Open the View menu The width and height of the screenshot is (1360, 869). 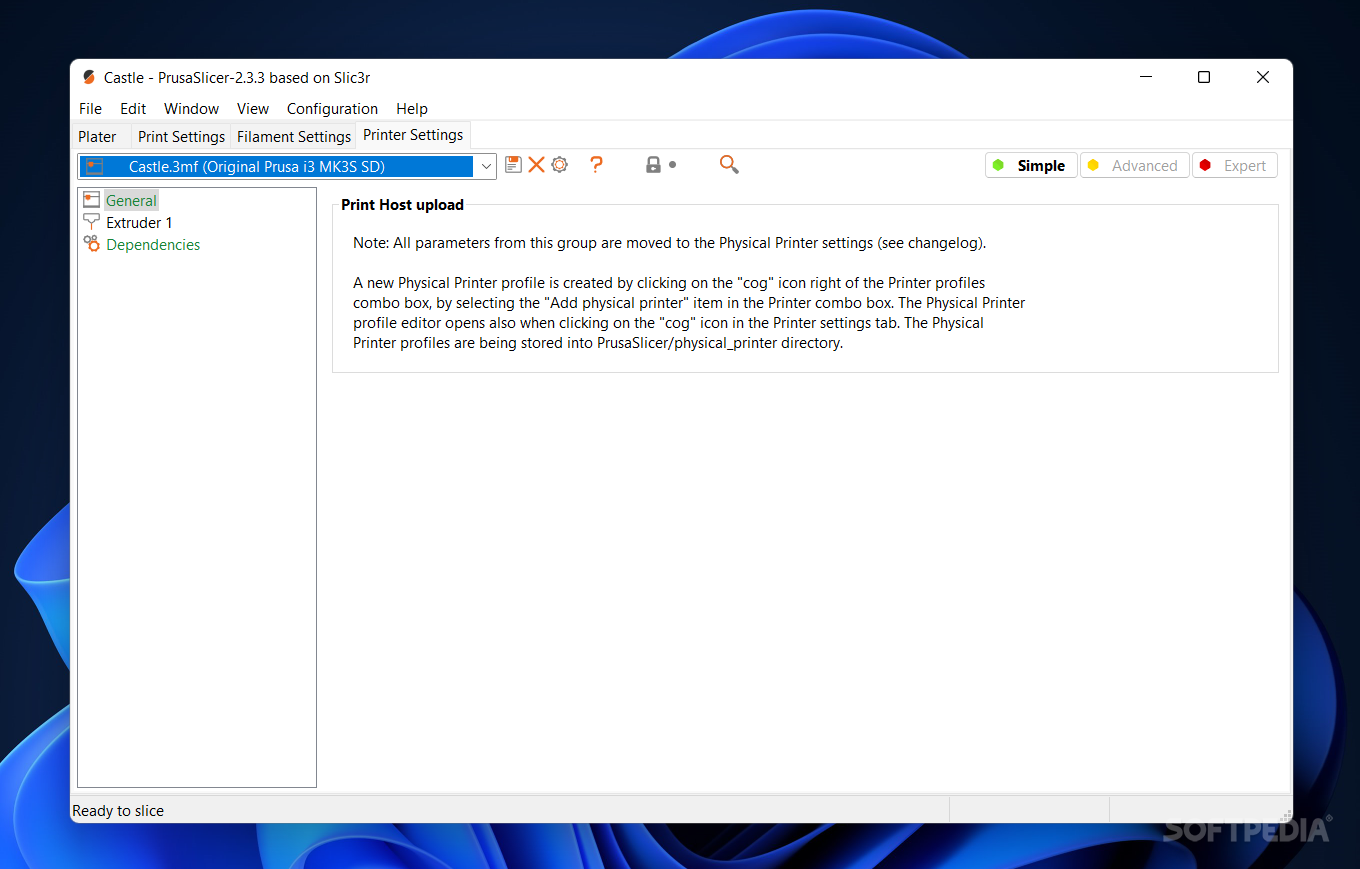click(253, 109)
